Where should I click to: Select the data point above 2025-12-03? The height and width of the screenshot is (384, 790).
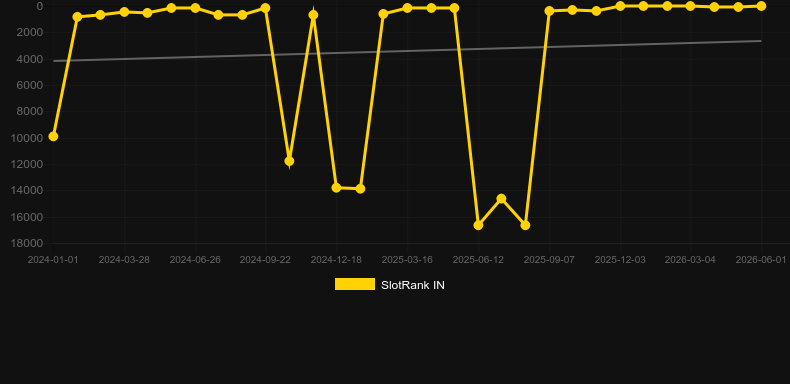620,6
